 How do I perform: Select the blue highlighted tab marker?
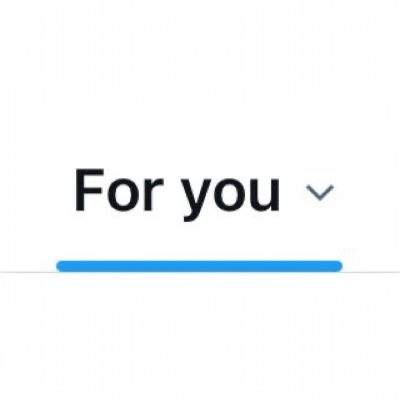pyautogui.click(x=199, y=266)
